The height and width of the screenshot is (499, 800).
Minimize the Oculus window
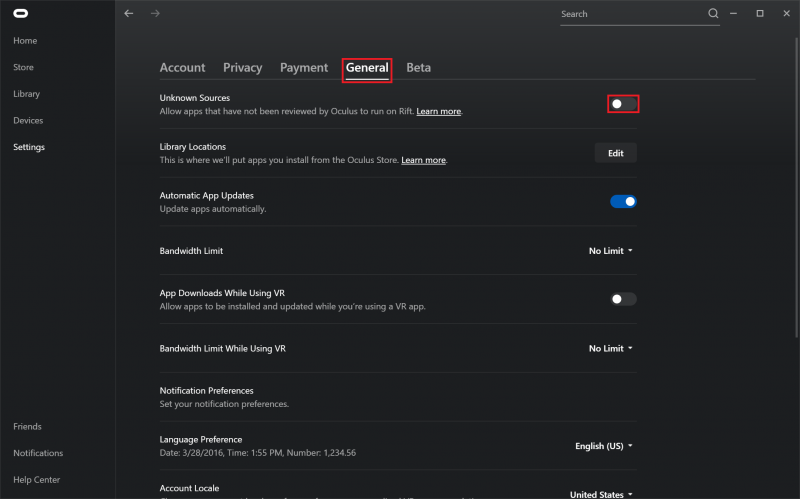(x=733, y=13)
